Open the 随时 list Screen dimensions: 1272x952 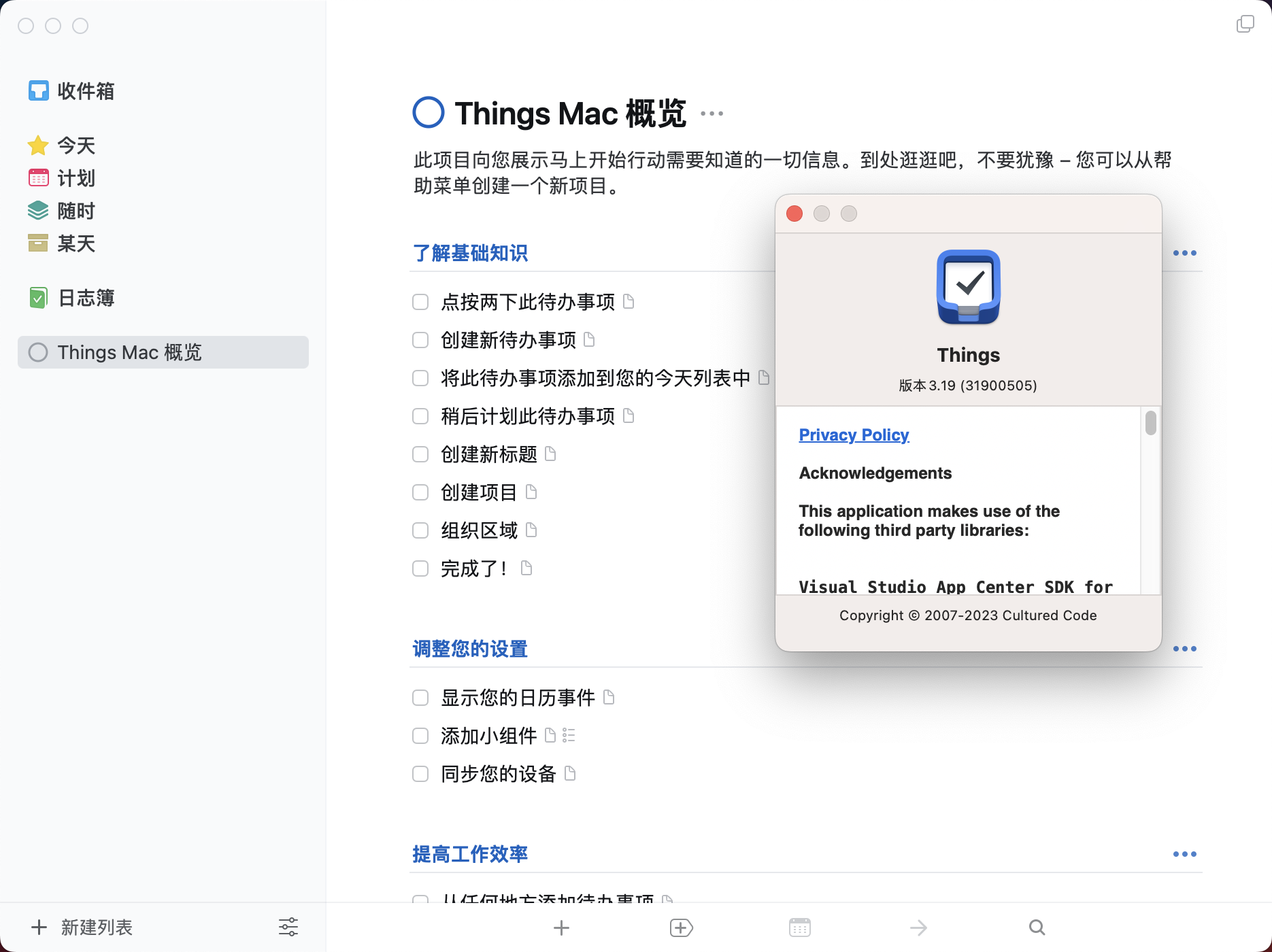tap(61, 211)
